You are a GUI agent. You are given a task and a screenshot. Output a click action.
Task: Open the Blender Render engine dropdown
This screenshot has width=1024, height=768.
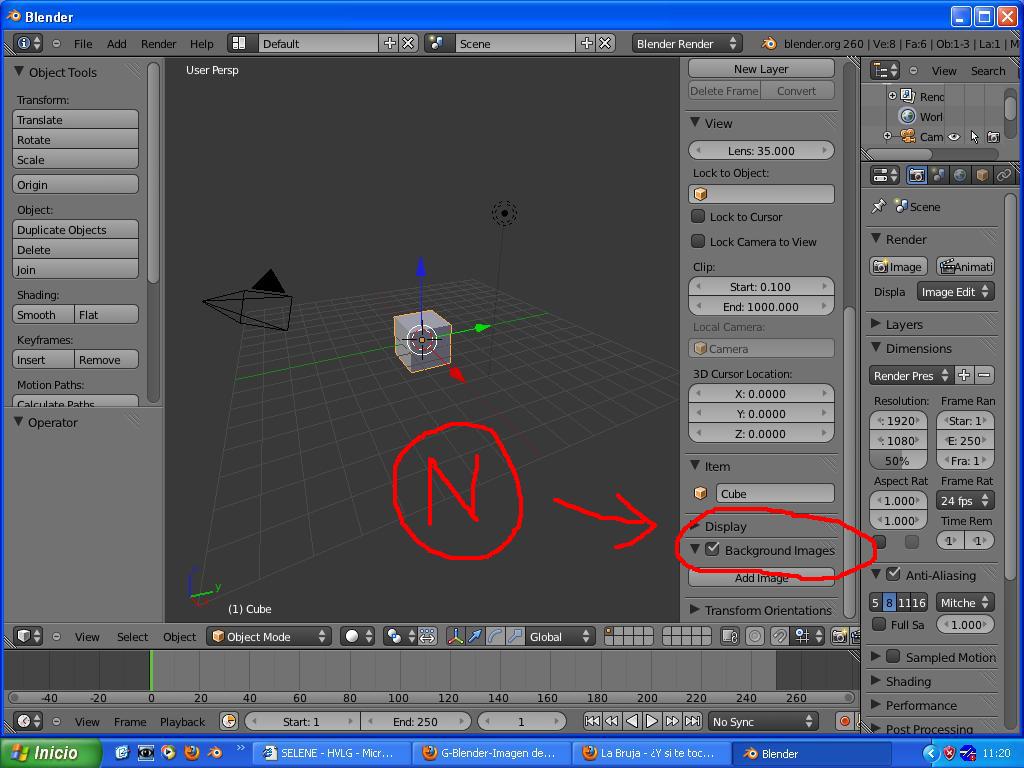pyautogui.click(x=687, y=43)
